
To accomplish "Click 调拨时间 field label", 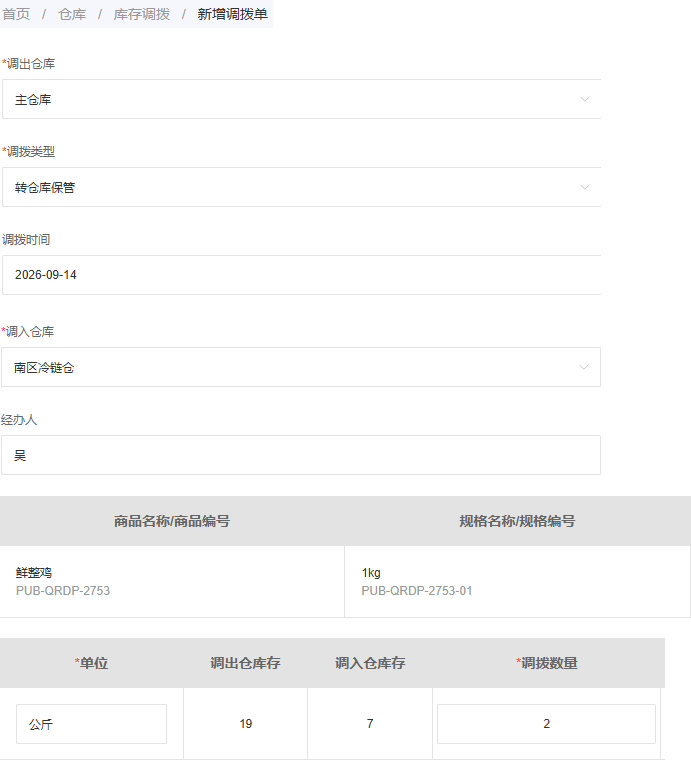I will [26, 239].
